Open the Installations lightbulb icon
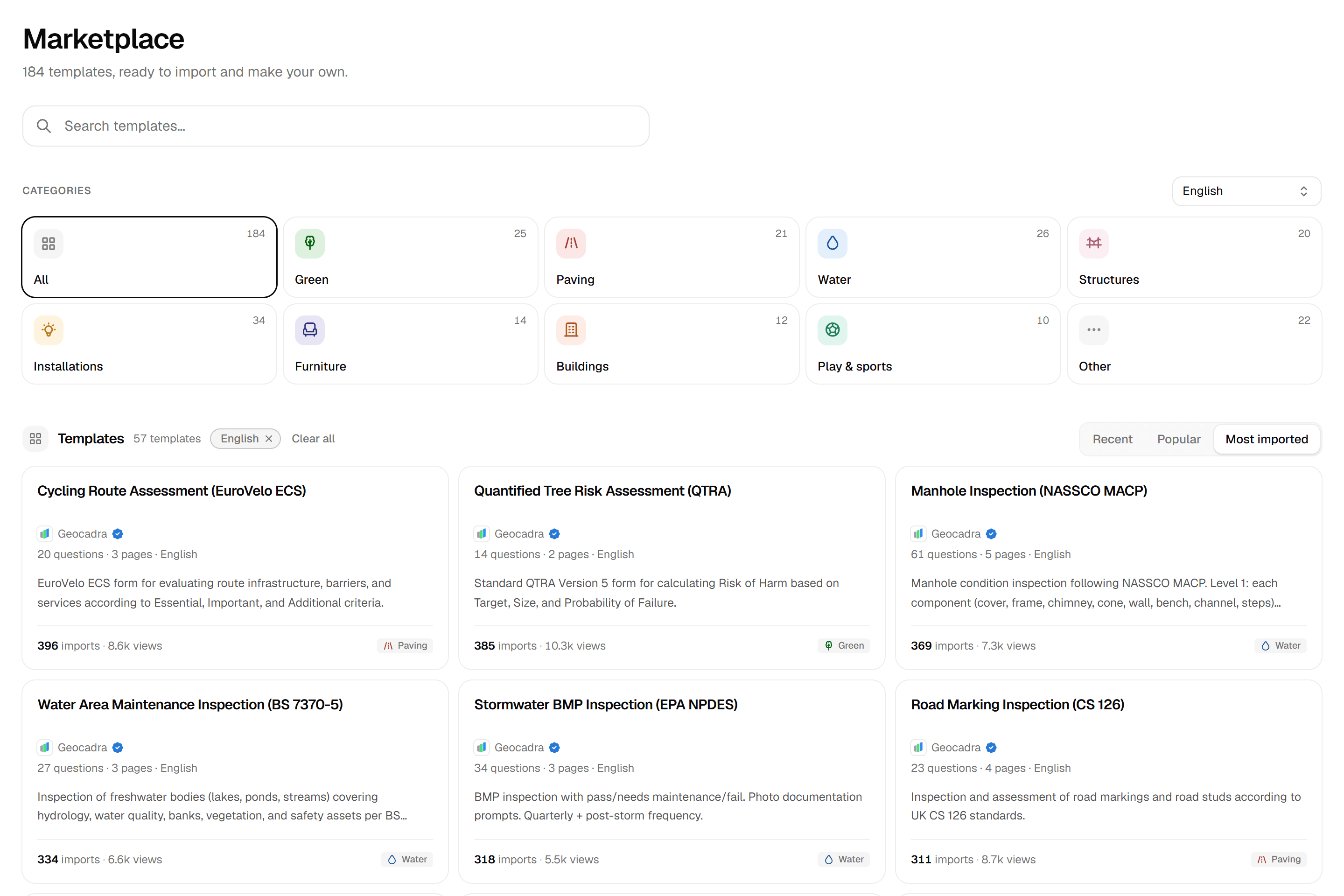 (x=49, y=330)
